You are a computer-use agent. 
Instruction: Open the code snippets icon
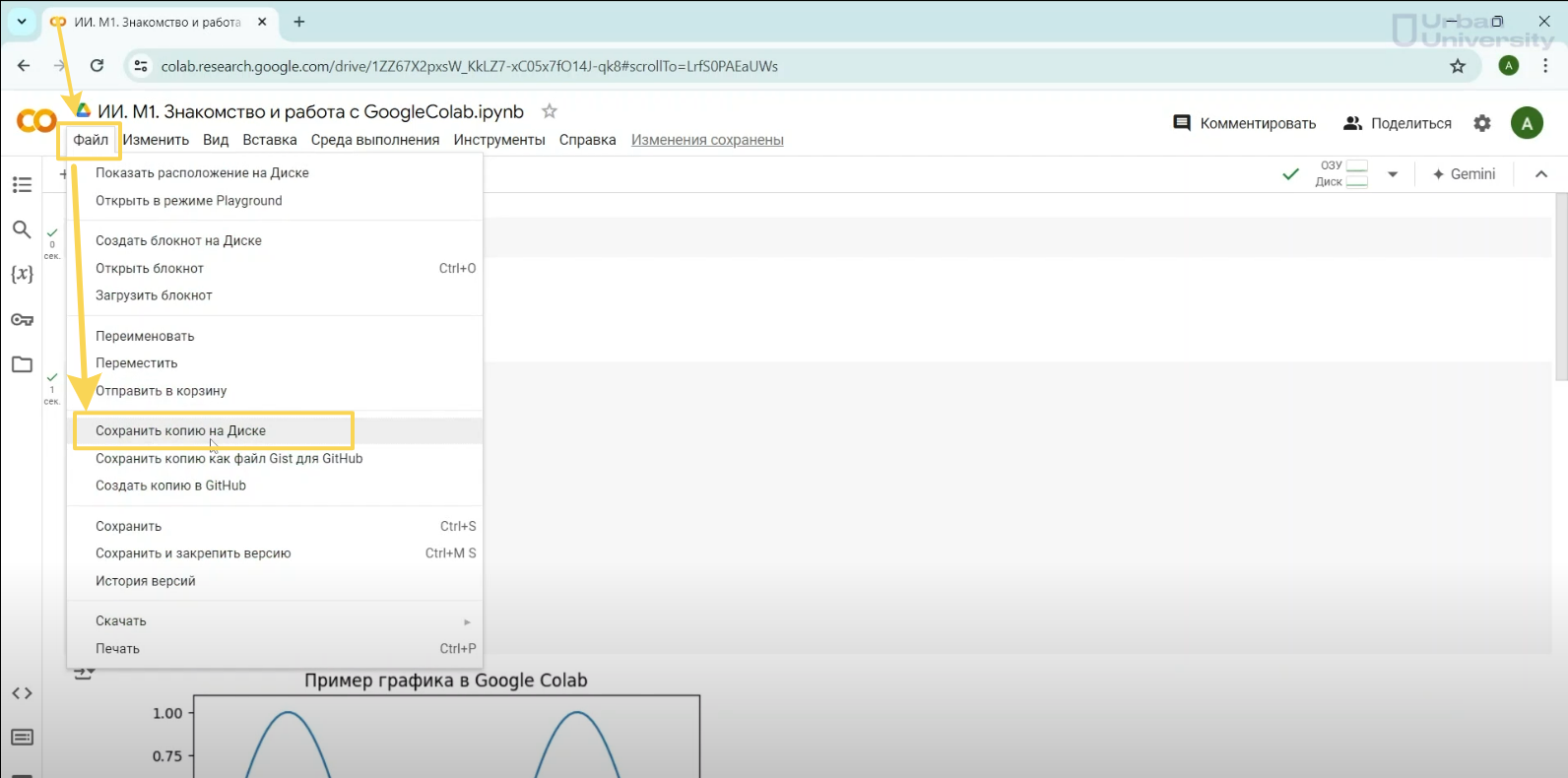coord(22,693)
